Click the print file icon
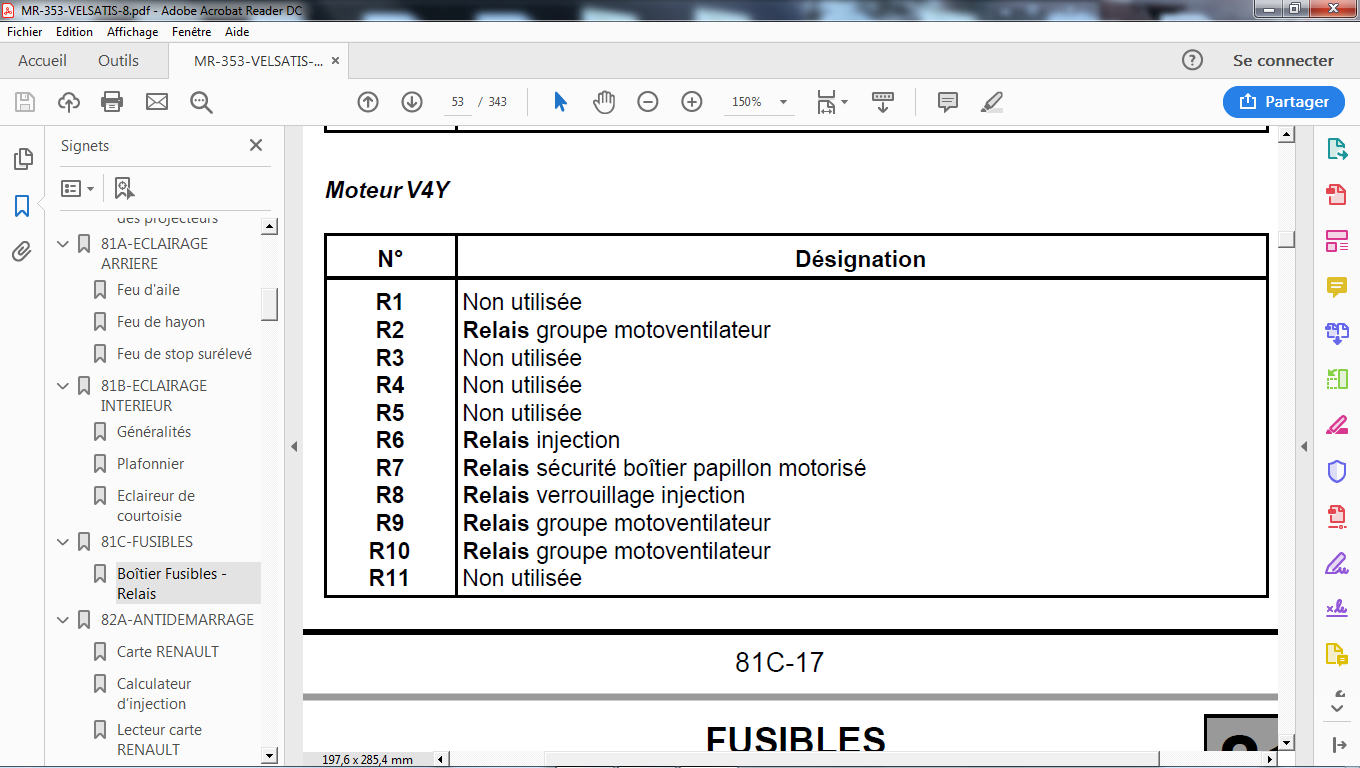1360x768 pixels. point(112,102)
